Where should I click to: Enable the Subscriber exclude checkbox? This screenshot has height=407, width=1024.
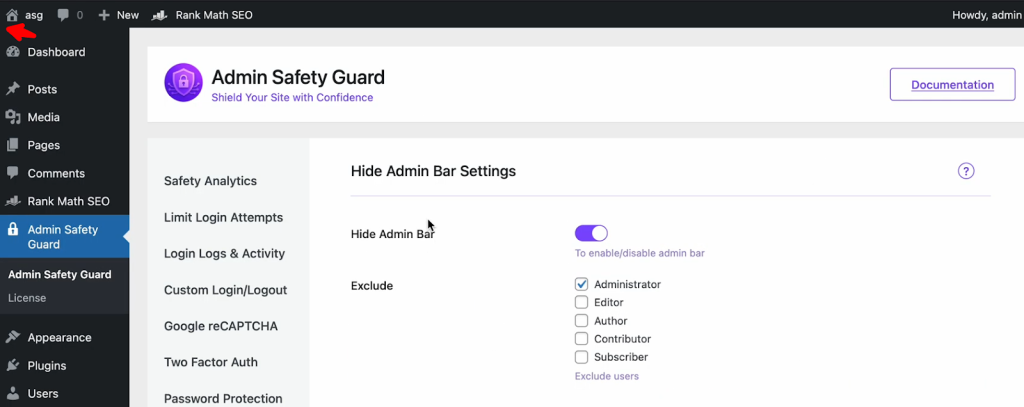581,357
